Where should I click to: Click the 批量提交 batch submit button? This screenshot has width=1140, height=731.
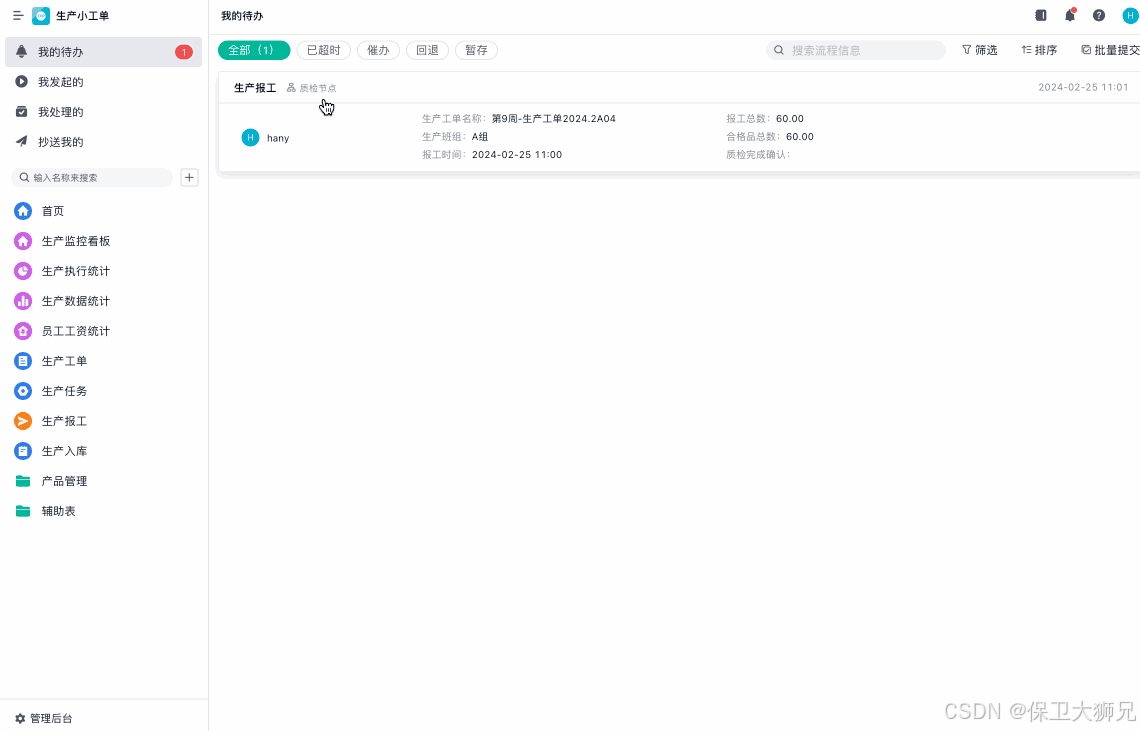click(x=1110, y=50)
